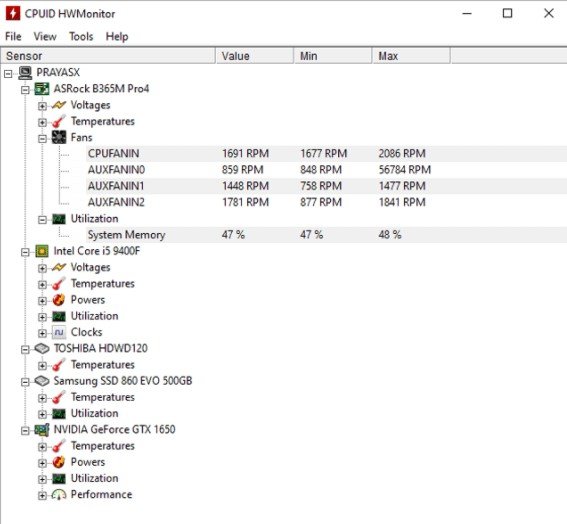
Task: Click the Max column header
Action: (412, 56)
